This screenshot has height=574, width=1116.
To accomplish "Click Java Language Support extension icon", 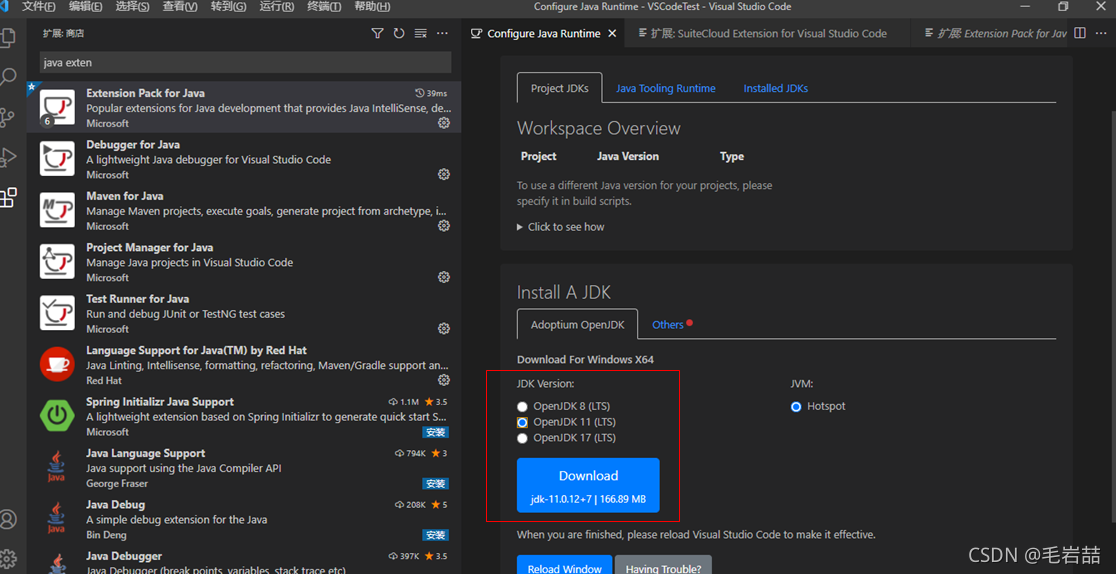I will pos(58,466).
